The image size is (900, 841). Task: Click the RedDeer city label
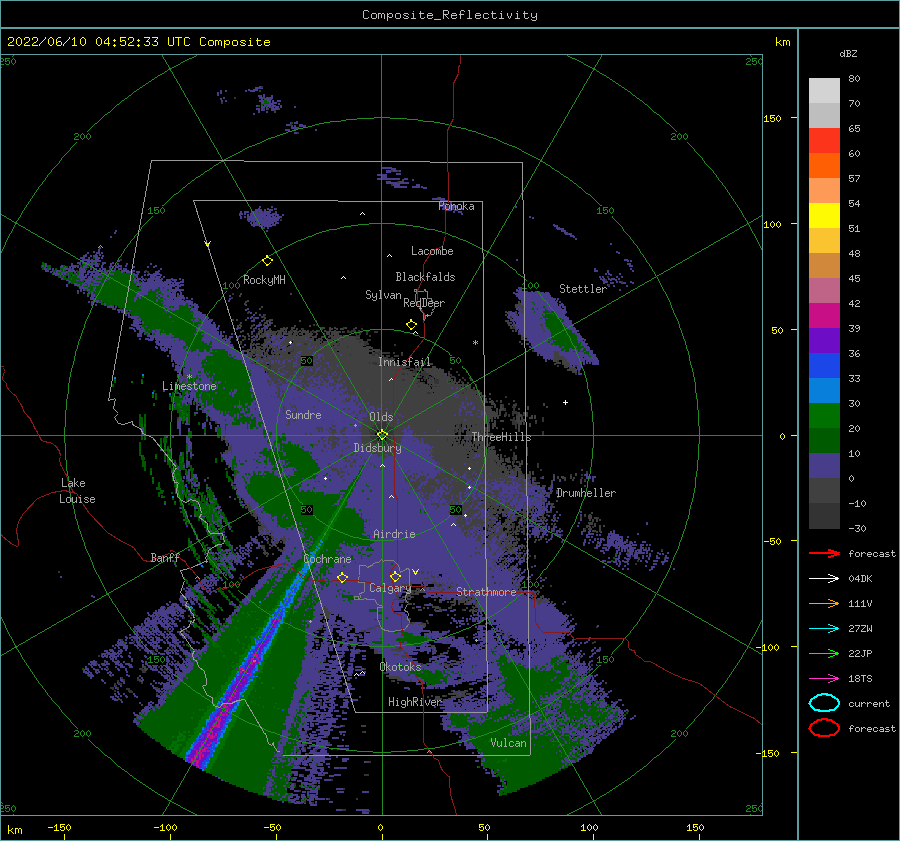424,303
